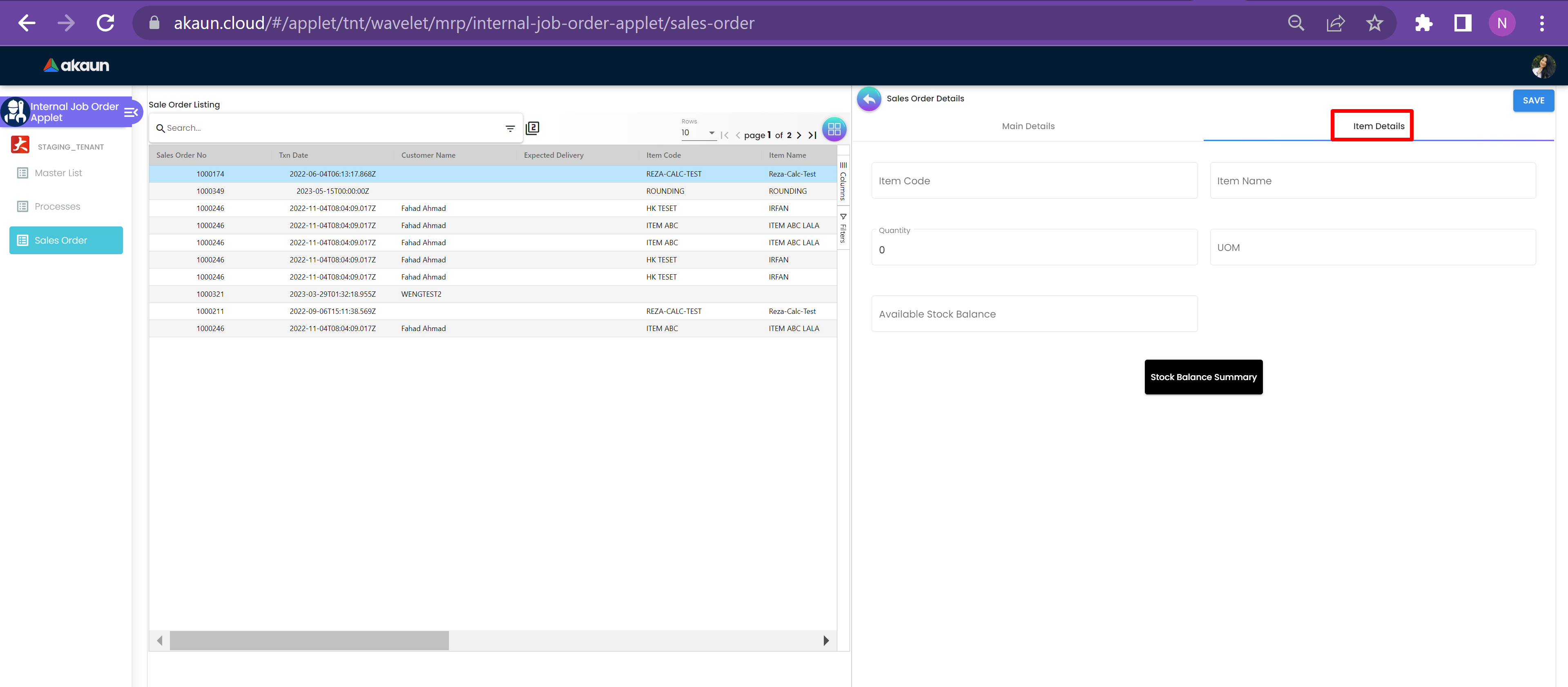Toggle the Filters side panel

click(843, 228)
